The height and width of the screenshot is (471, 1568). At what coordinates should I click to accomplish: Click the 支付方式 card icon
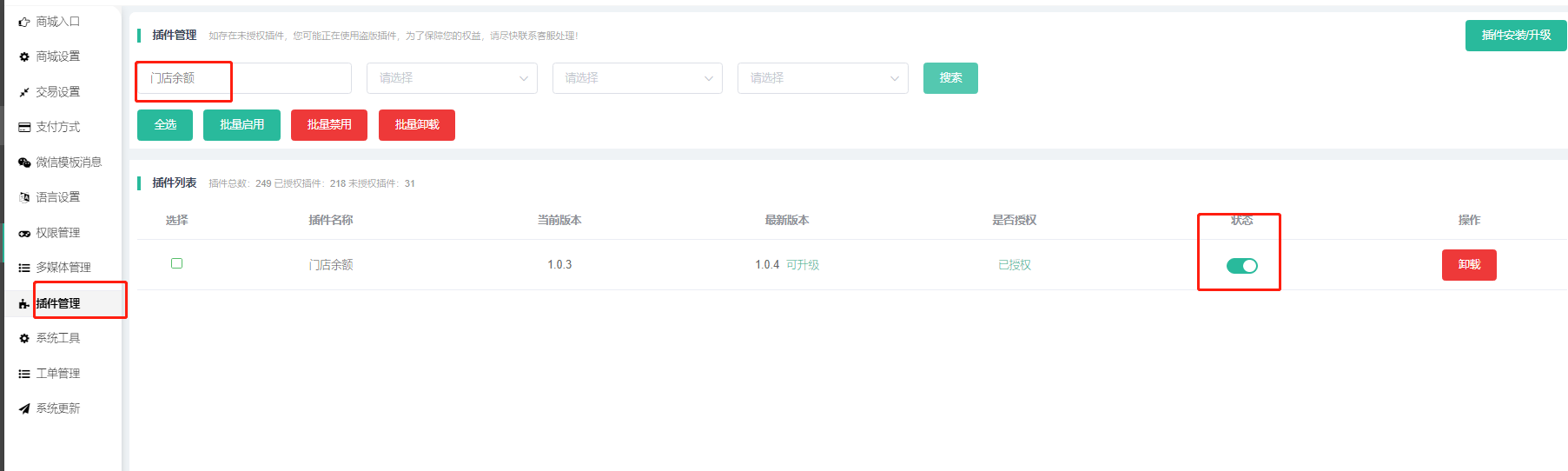[24, 127]
